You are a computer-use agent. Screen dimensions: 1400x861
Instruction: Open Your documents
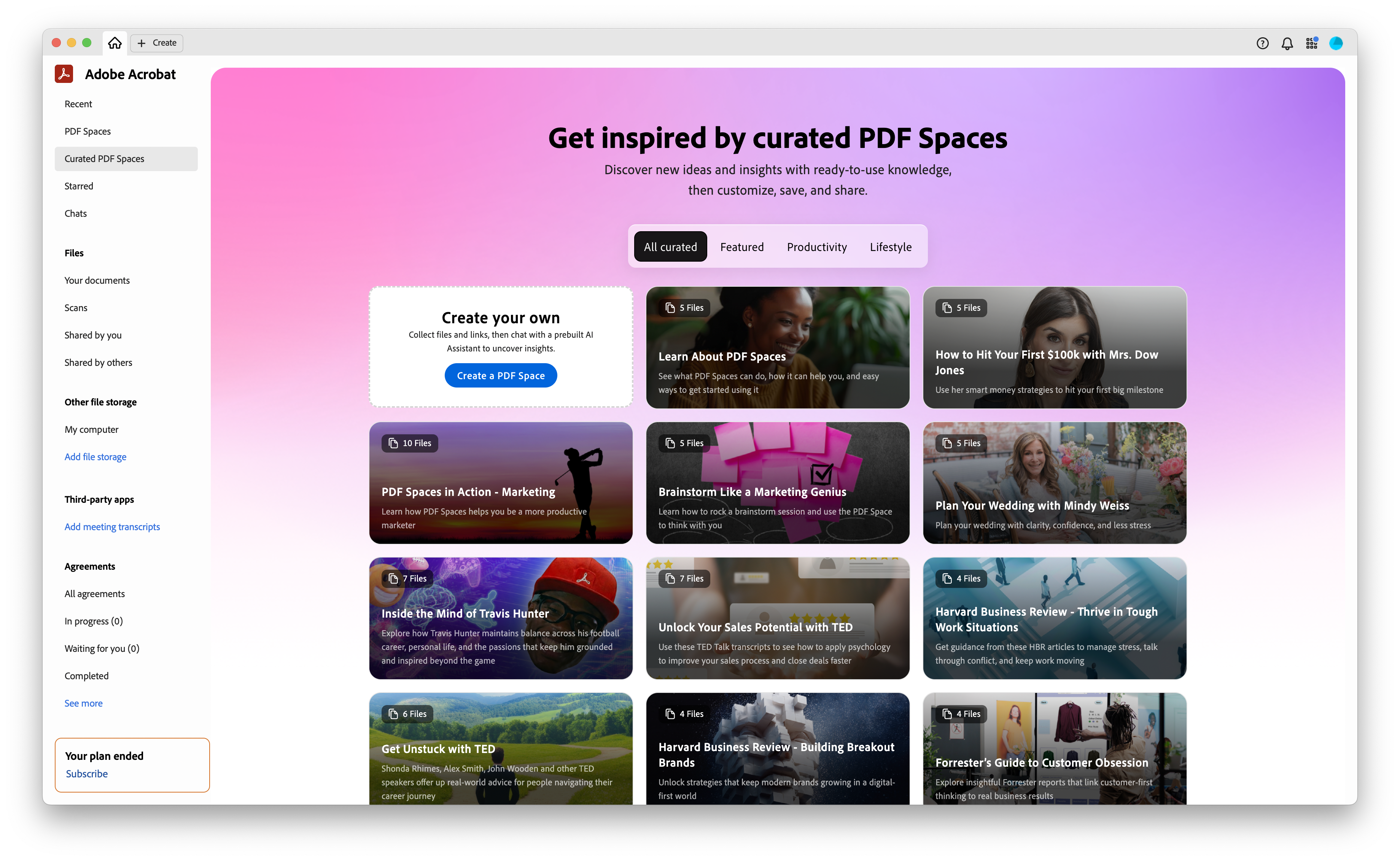(126, 281)
